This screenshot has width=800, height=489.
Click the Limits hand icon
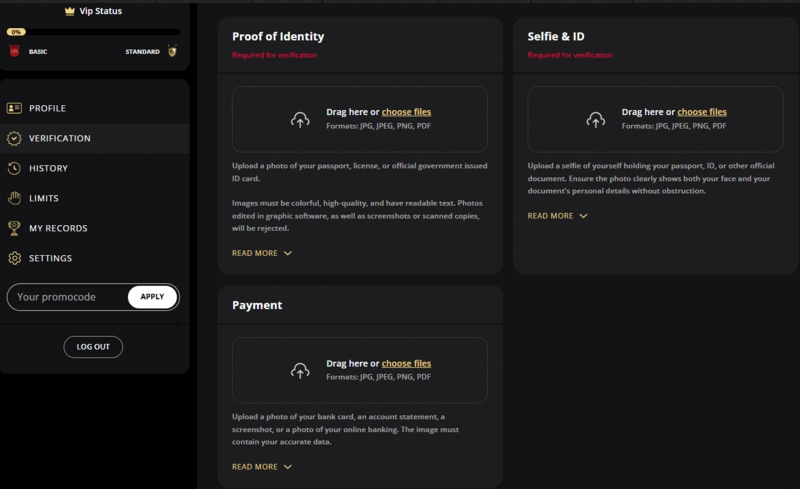(14, 198)
